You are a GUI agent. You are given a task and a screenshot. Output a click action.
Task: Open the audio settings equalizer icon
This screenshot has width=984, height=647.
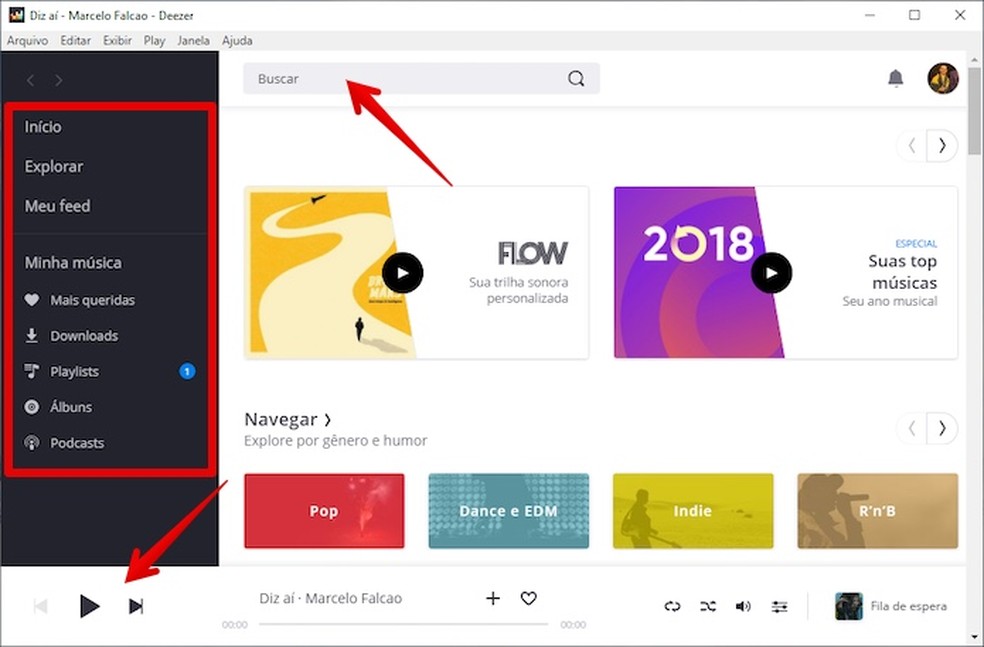point(780,606)
